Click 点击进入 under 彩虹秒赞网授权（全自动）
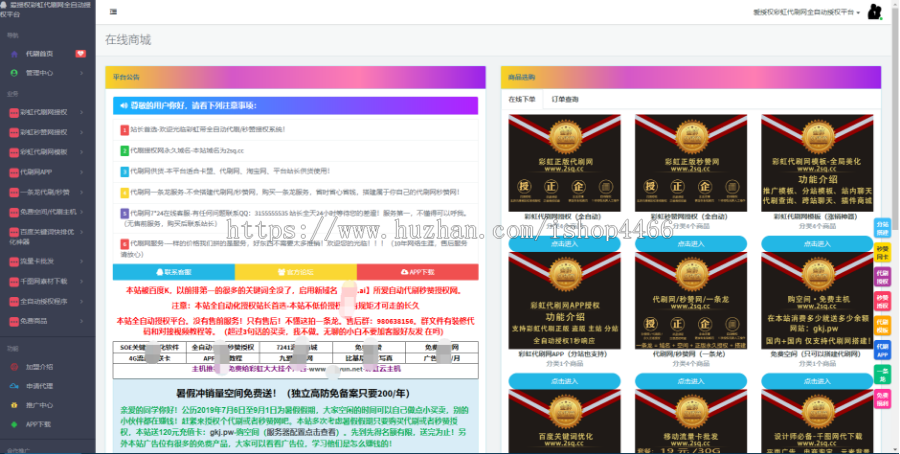Image resolution: width=900 pixels, height=454 pixels. point(690,244)
